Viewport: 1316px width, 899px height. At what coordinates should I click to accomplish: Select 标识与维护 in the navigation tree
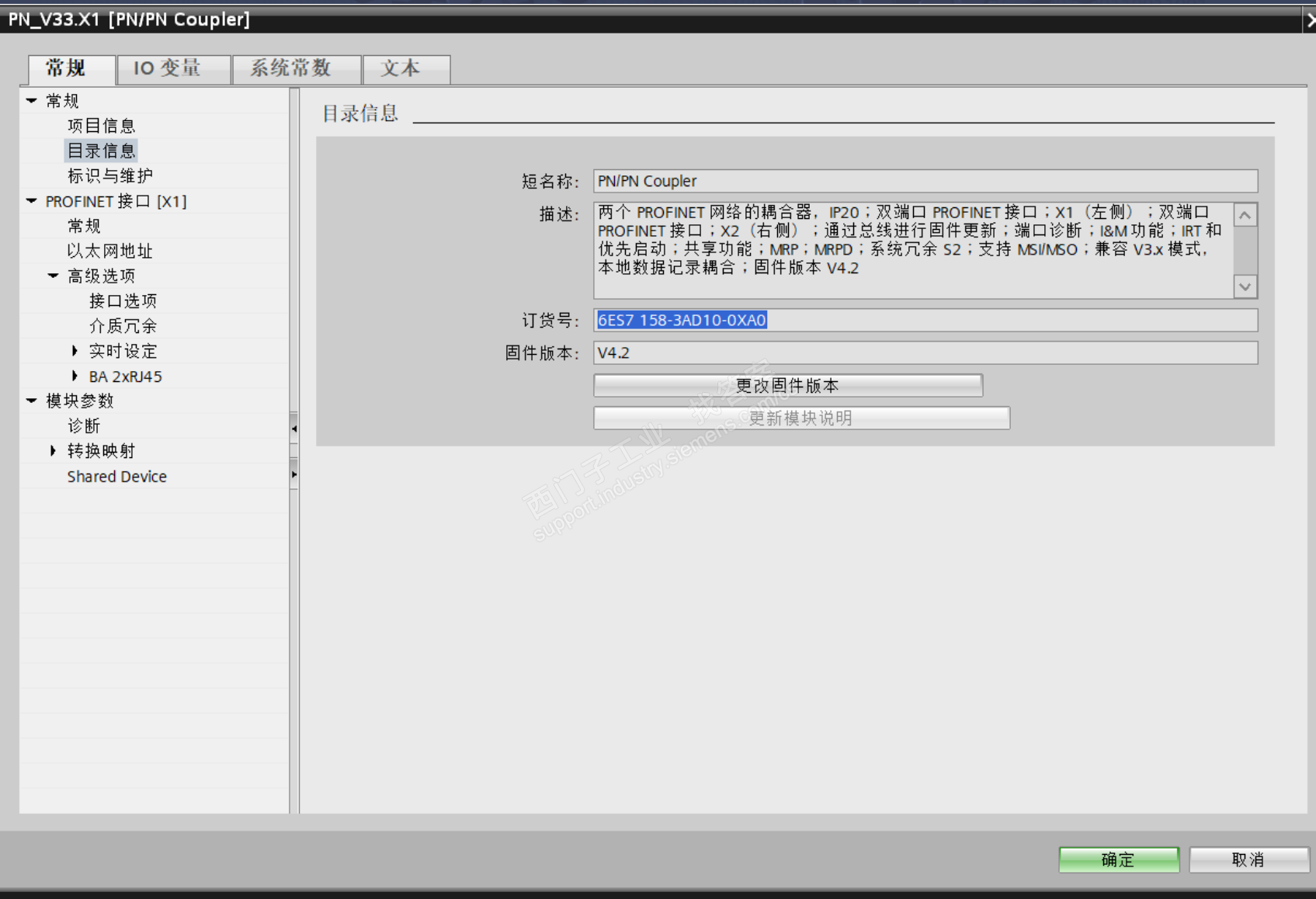click(109, 176)
